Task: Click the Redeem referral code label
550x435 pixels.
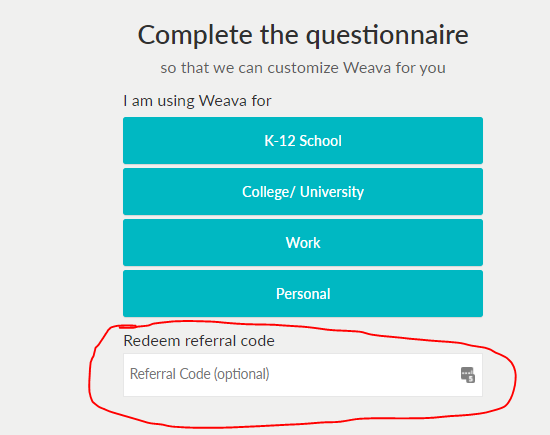Action: click(x=199, y=341)
